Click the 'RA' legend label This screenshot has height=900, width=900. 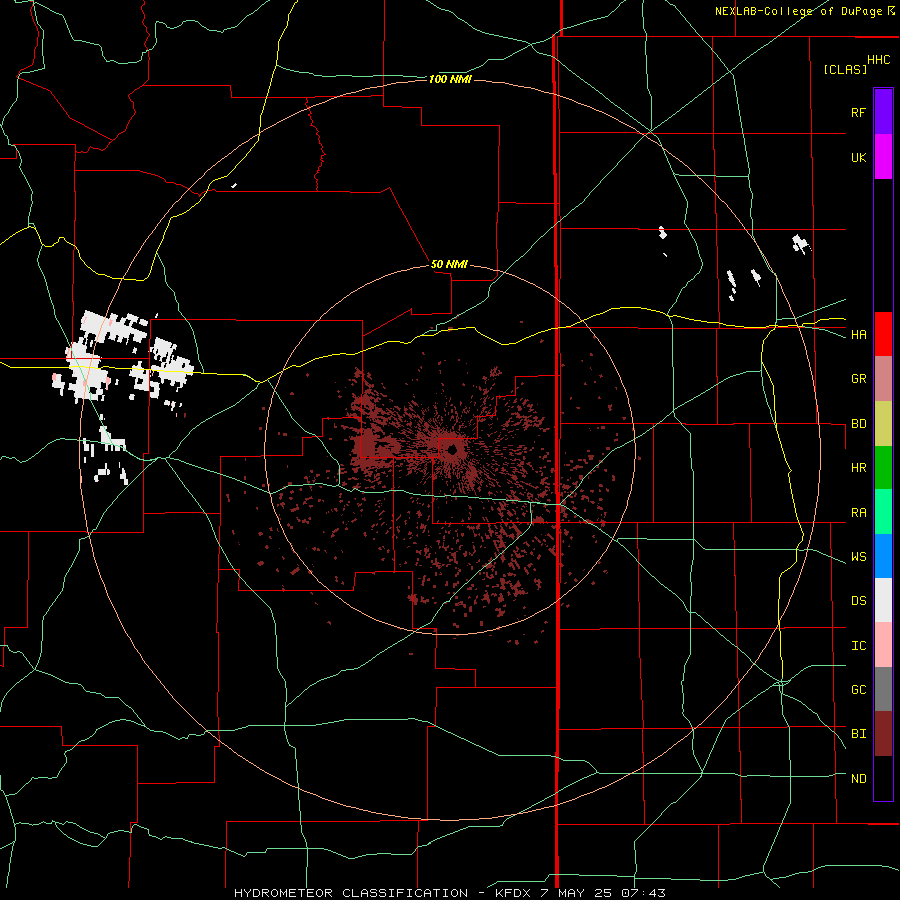tap(858, 513)
